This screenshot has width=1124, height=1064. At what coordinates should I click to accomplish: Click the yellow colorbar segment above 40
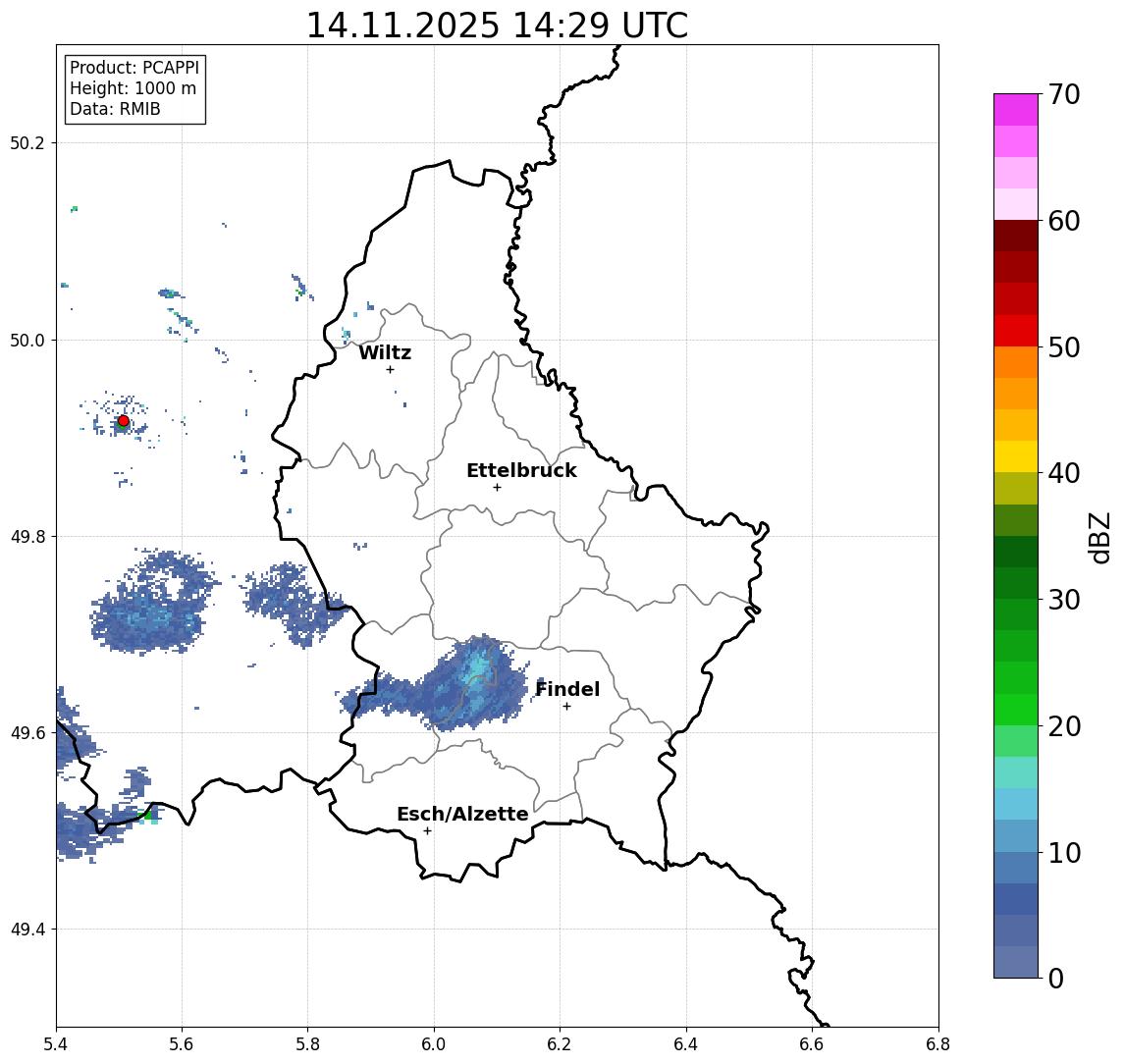click(1016, 457)
